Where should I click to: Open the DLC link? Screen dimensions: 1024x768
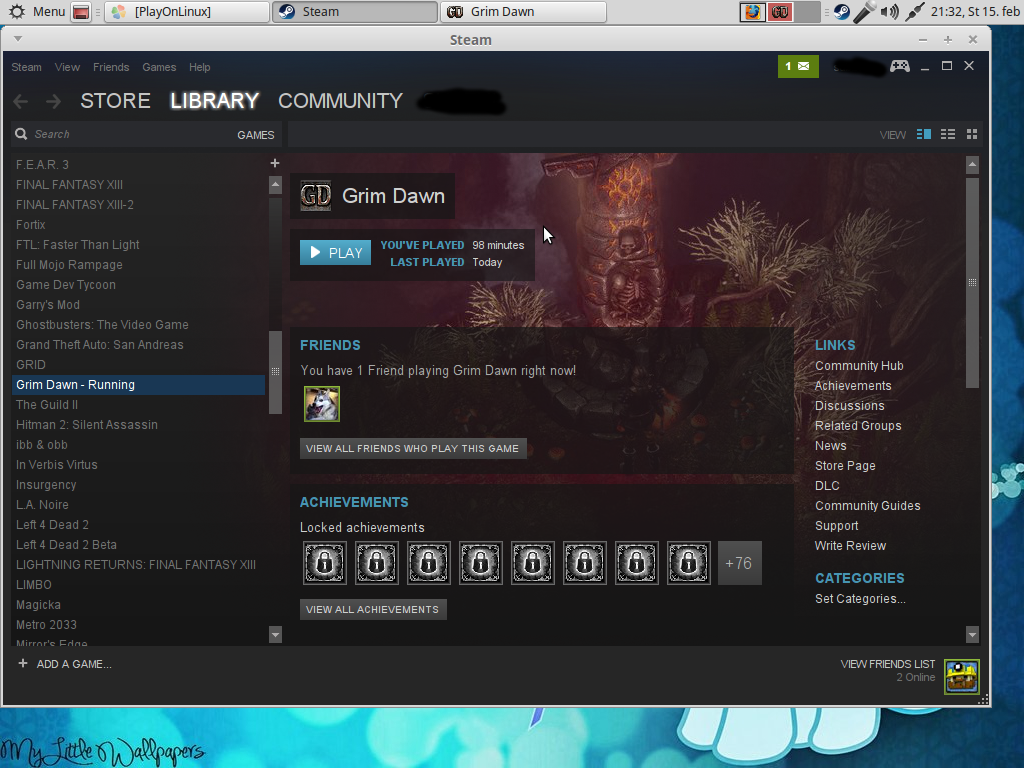tap(827, 486)
